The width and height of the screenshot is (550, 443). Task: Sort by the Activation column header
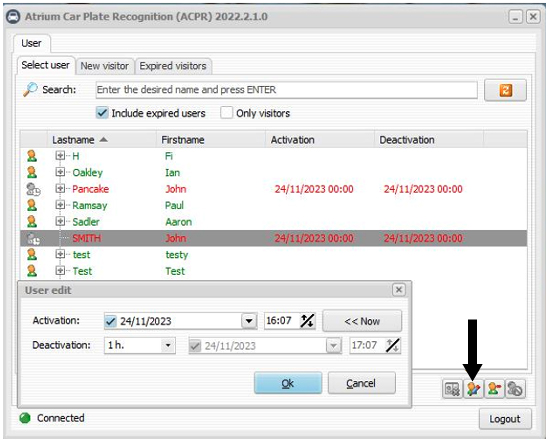(x=320, y=140)
